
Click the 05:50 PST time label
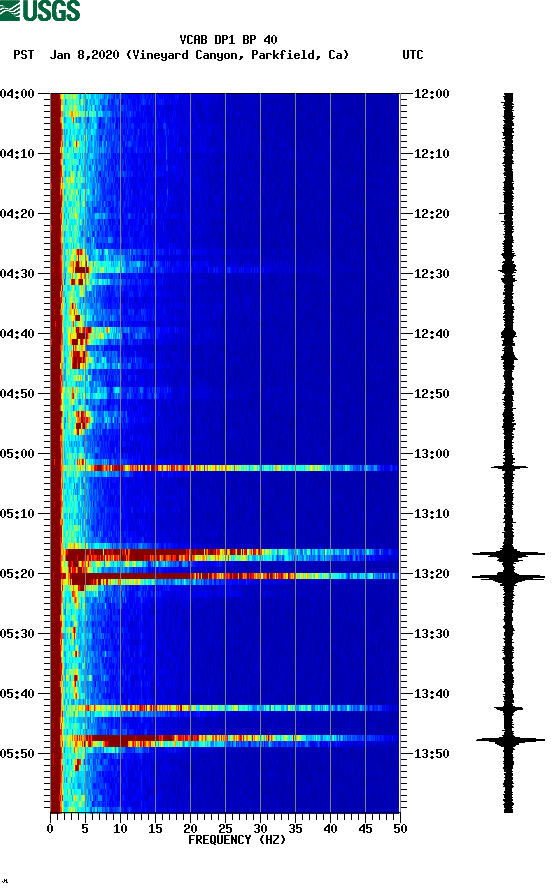pyautogui.click(x=17, y=754)
